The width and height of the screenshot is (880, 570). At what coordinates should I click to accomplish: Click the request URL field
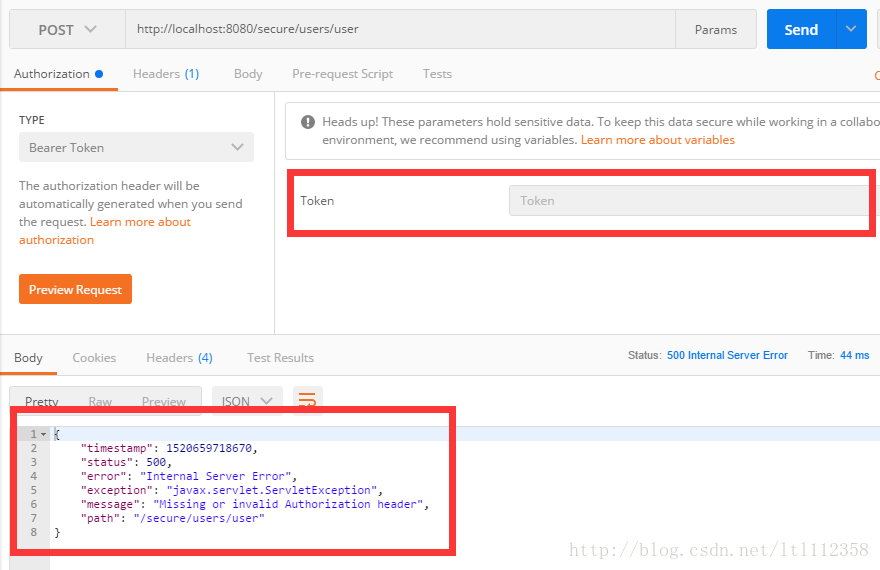tap(400, 29)
